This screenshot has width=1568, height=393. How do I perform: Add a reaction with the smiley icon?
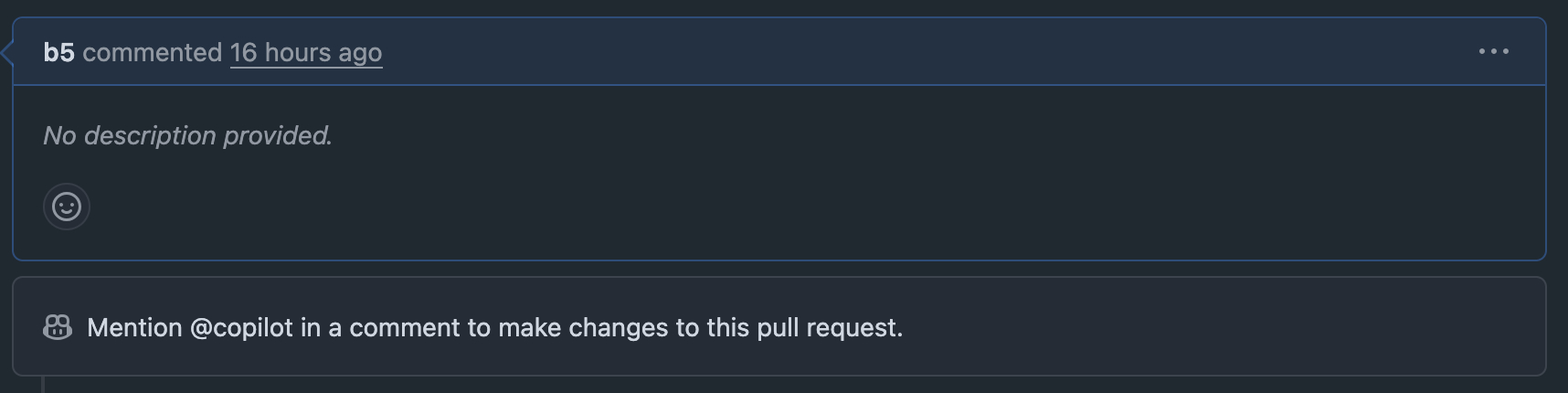(67, 207)
